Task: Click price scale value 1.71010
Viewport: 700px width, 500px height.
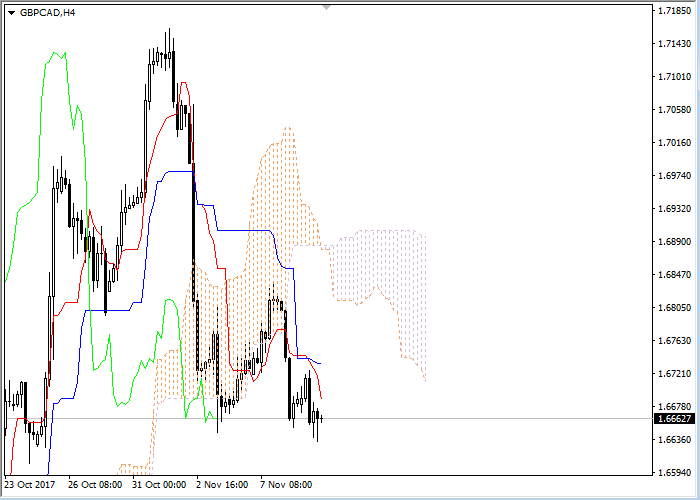Action: [675, 77]
